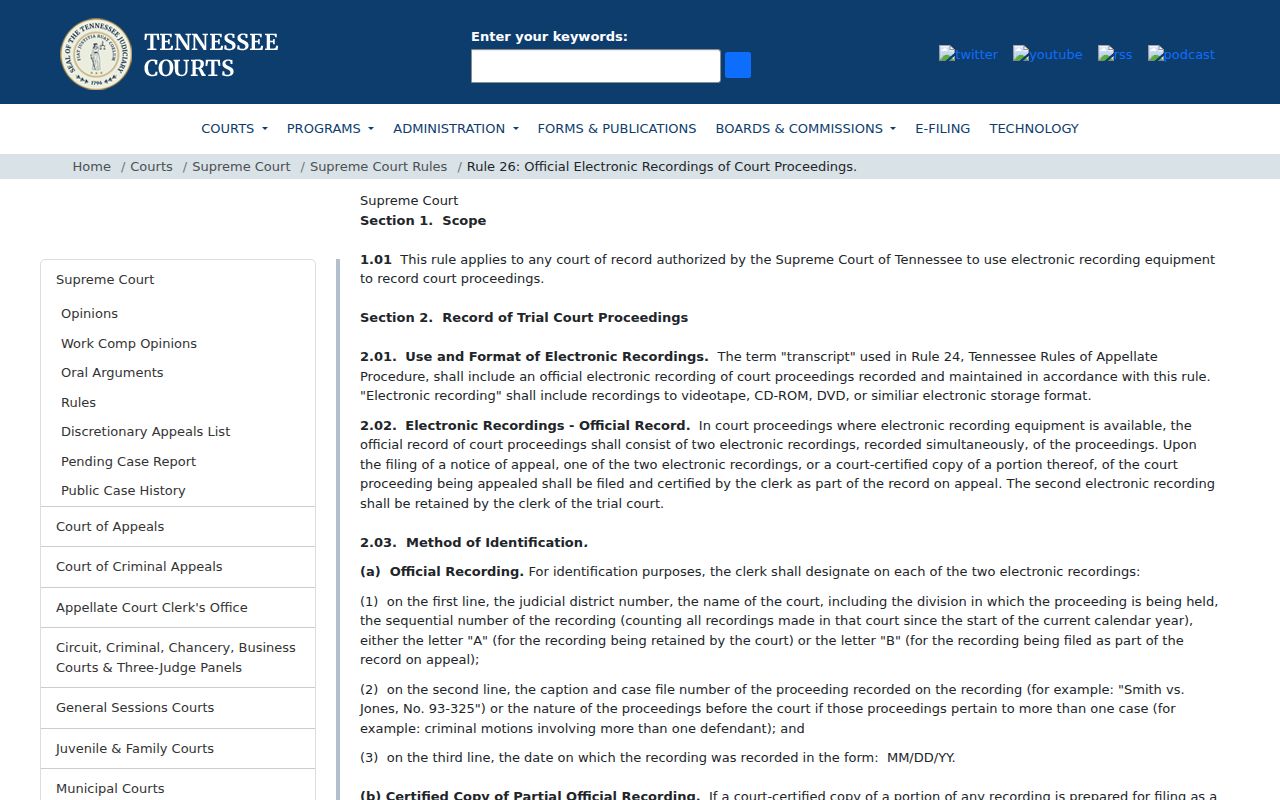Open Oral Arguments sidebar link

pyautogui.click(x=112, y=372)
